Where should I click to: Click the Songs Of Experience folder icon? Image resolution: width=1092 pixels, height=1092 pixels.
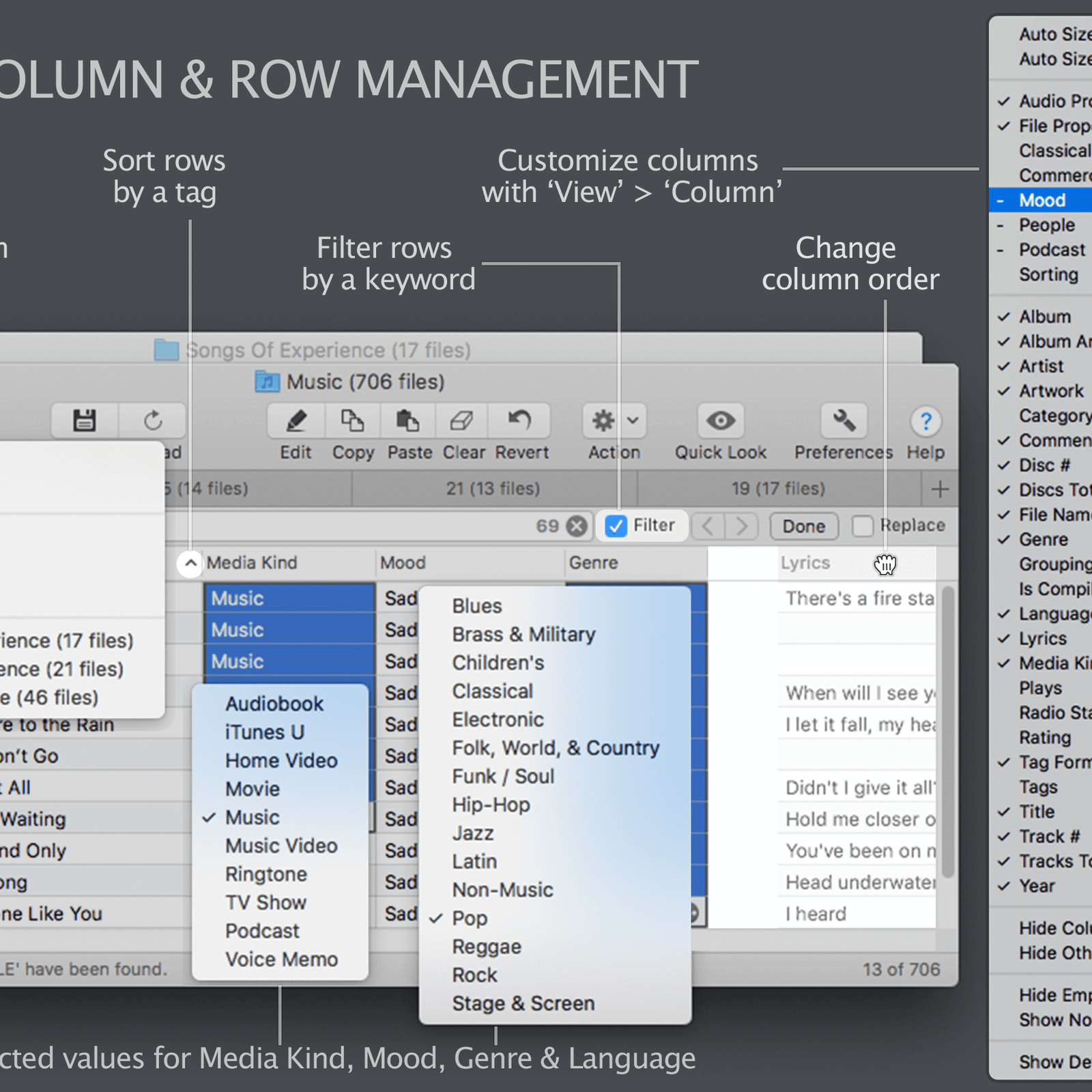click(167, 349)
